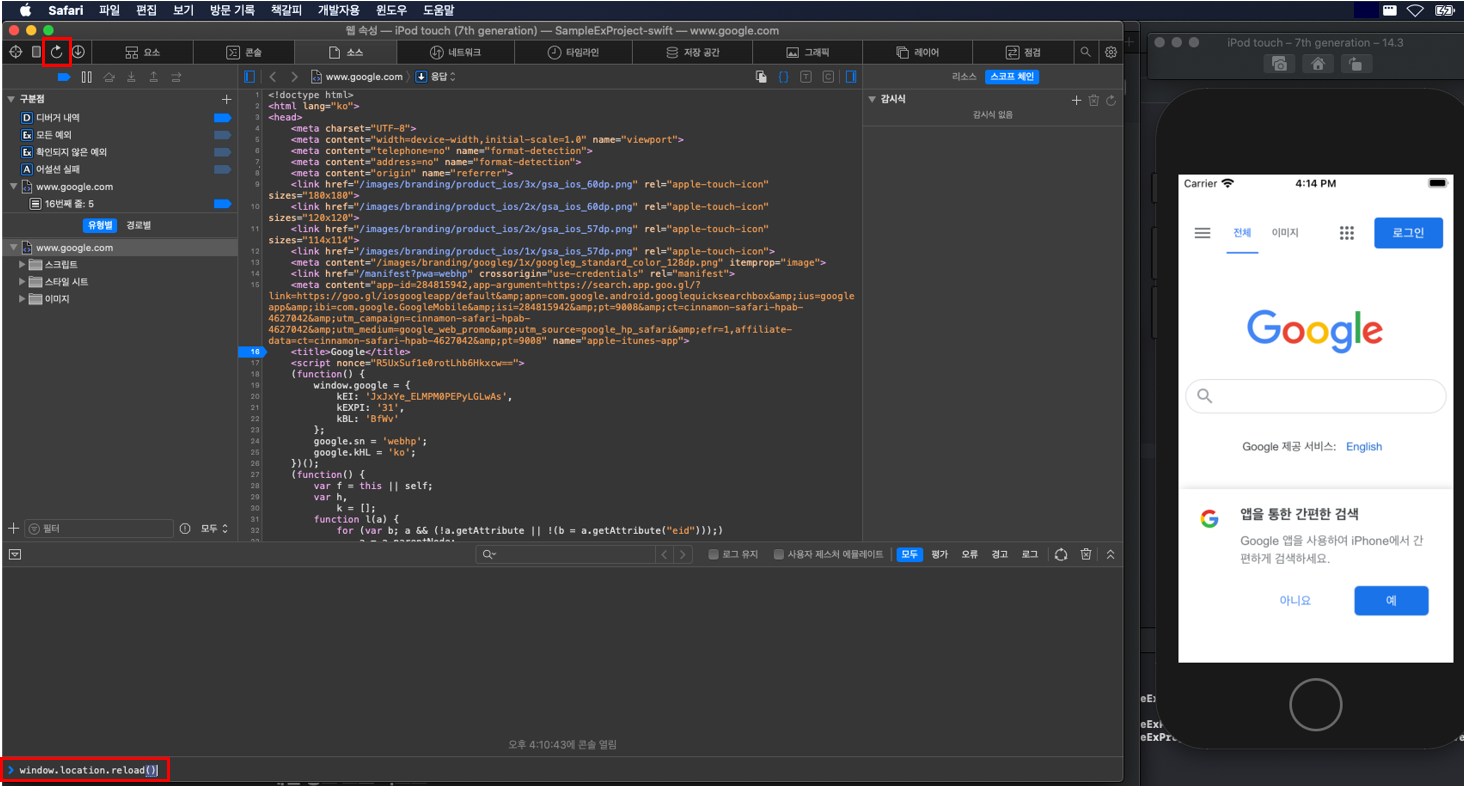Click the step debugger arrow icon
Screen dimensions: 1464x786
pyautogui.click(x=176, y=77)
